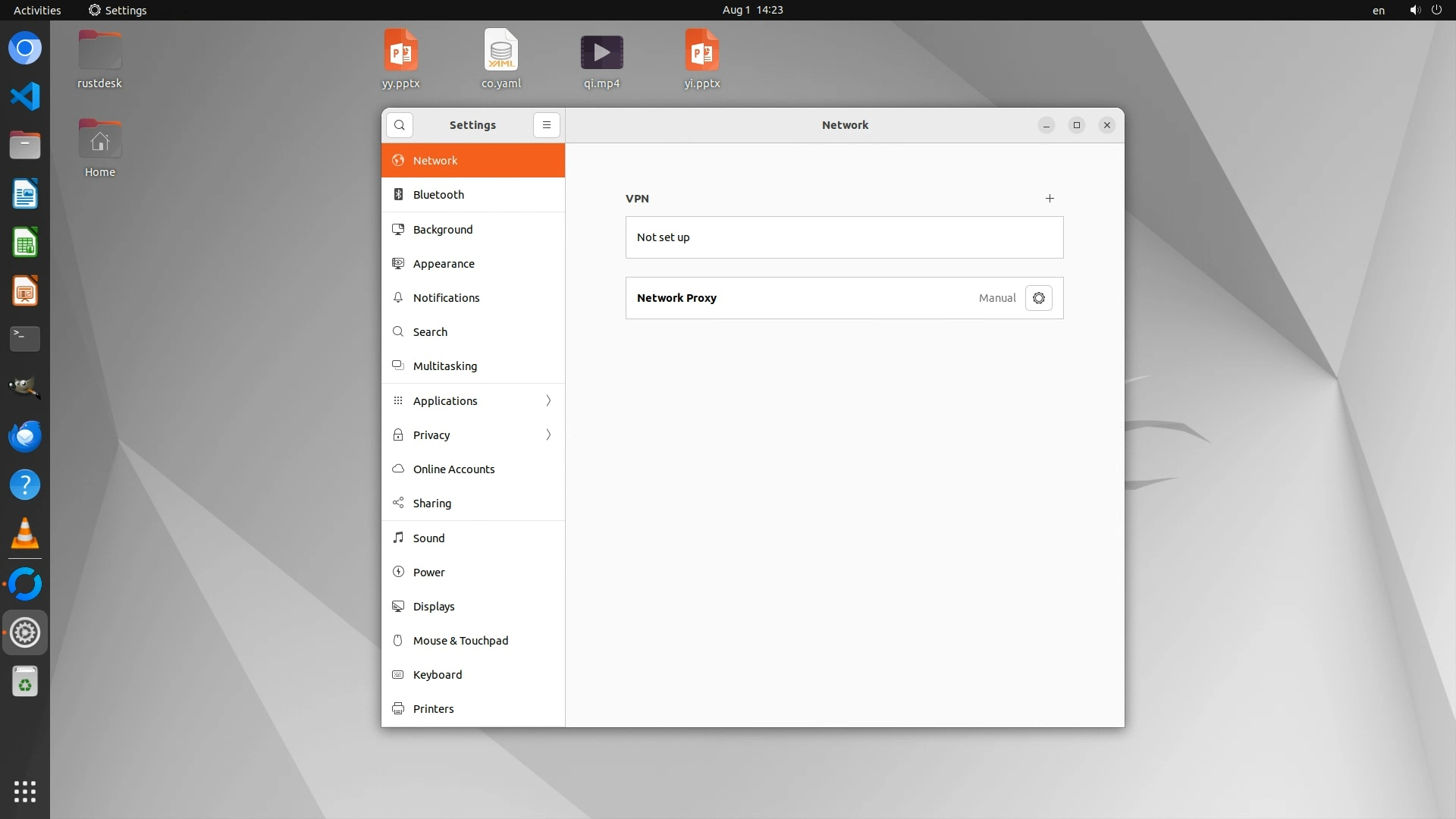Screen dimensions: 1456x819
Task: Open the Settings hamburger menu
Action: 546,125
